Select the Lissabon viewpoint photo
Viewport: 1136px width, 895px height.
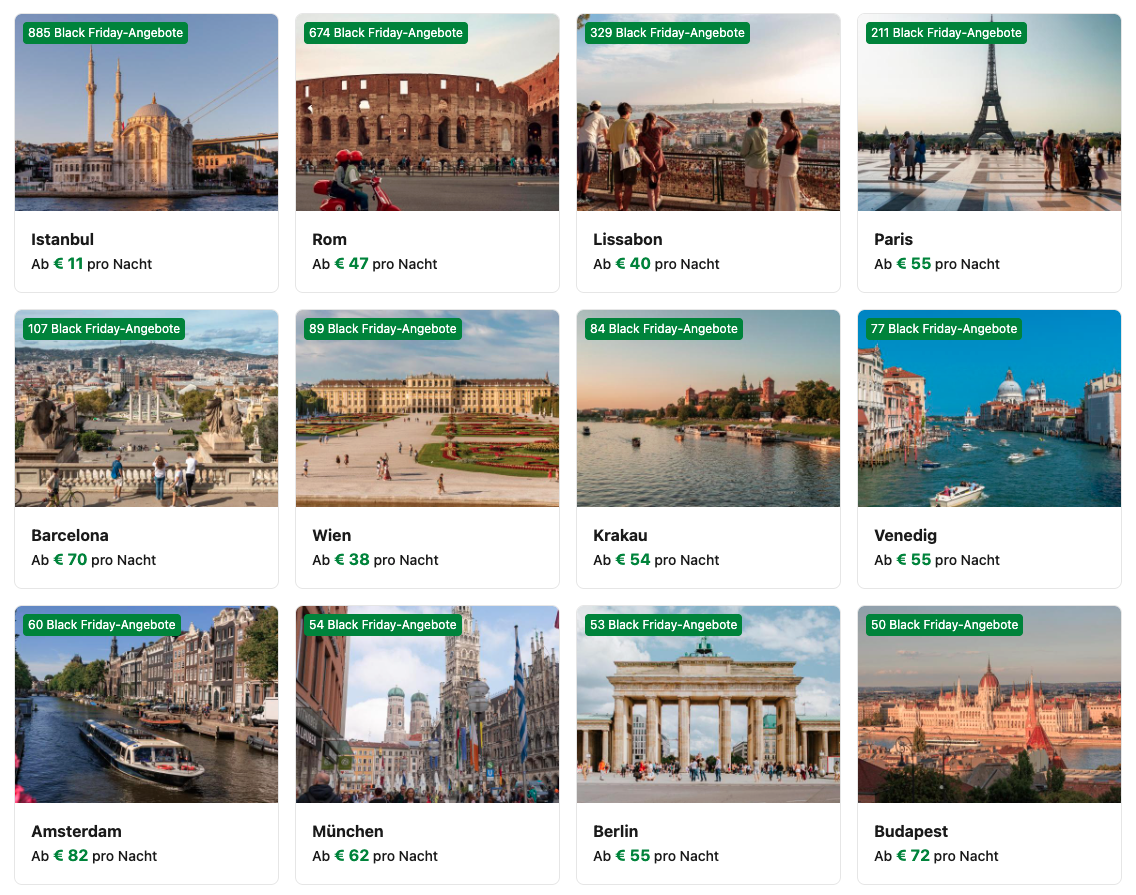coord(709,112)
